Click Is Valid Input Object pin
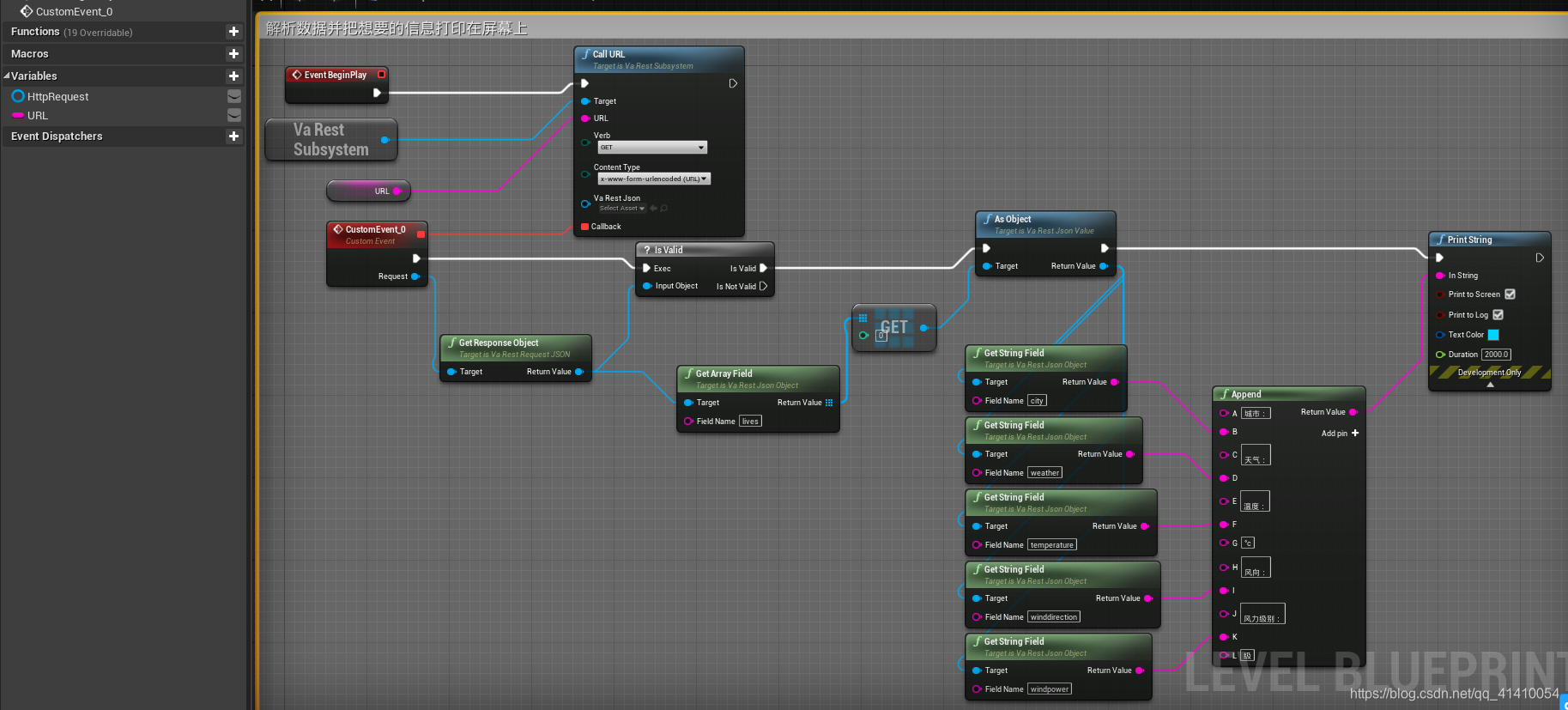This screenshot has width=1568, height=710. point(647,286)
